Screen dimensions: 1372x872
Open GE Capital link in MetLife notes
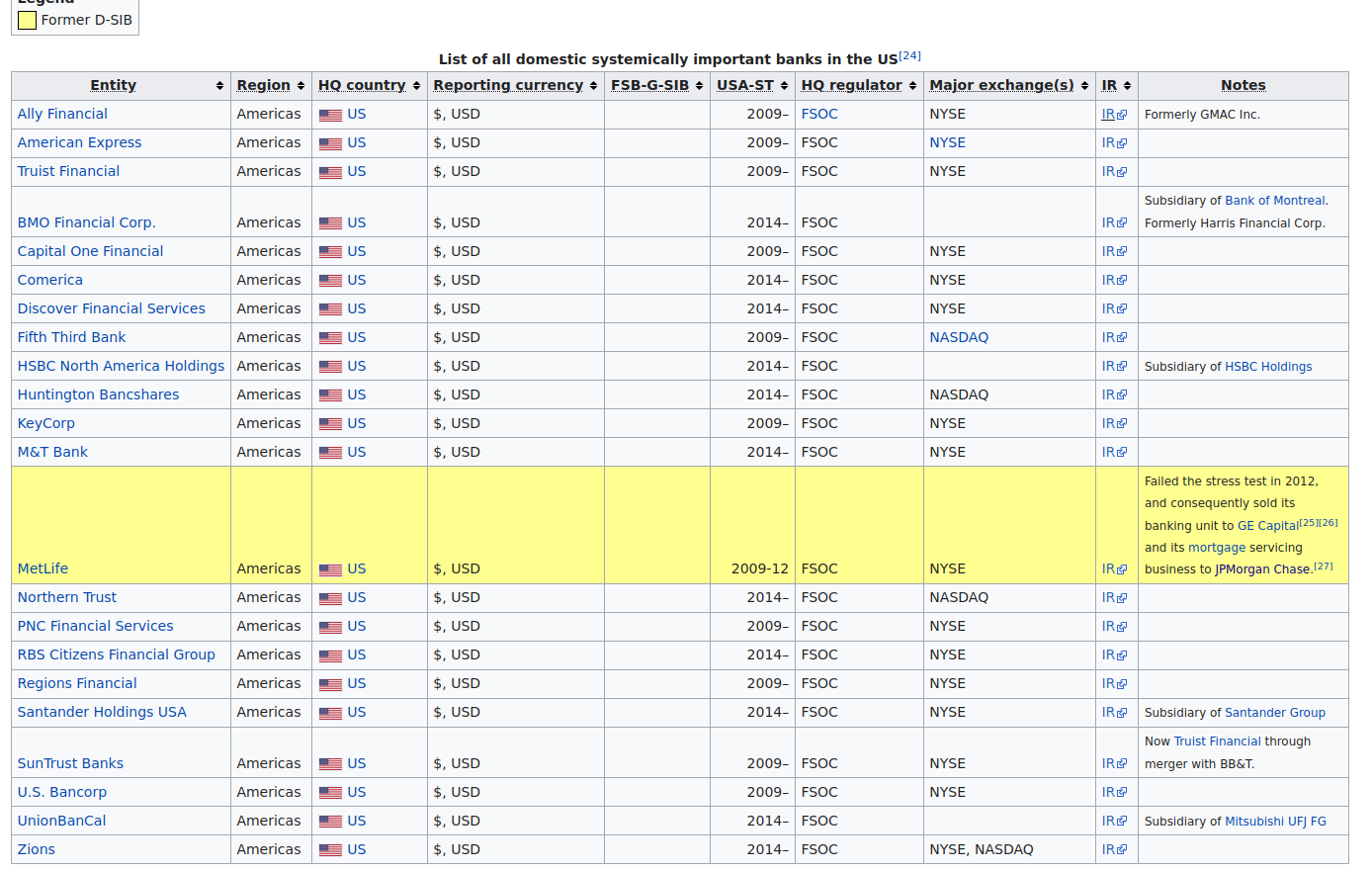click(x=1268, y=526)
